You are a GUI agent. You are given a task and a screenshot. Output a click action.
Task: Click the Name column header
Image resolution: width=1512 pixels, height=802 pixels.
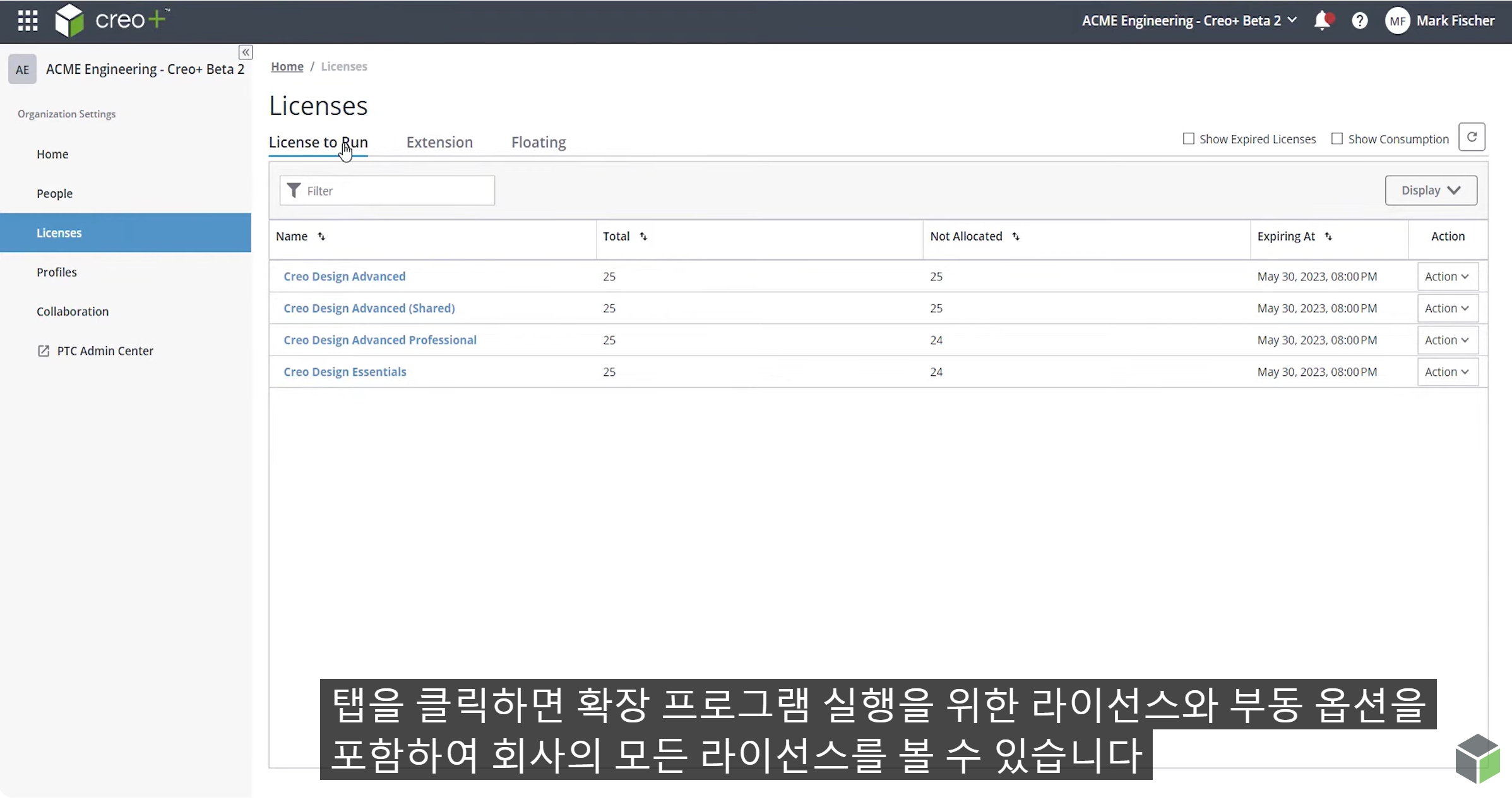tap(292, 236)
